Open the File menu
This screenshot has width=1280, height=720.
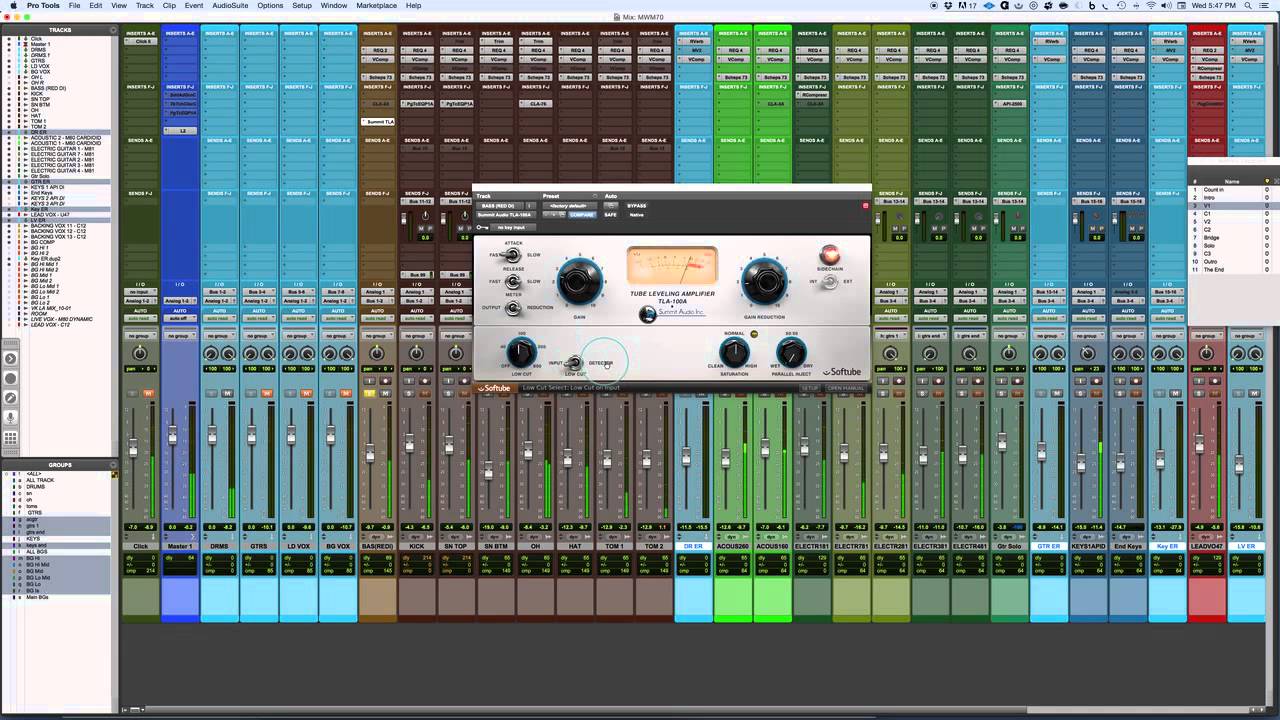pos(74,5)
